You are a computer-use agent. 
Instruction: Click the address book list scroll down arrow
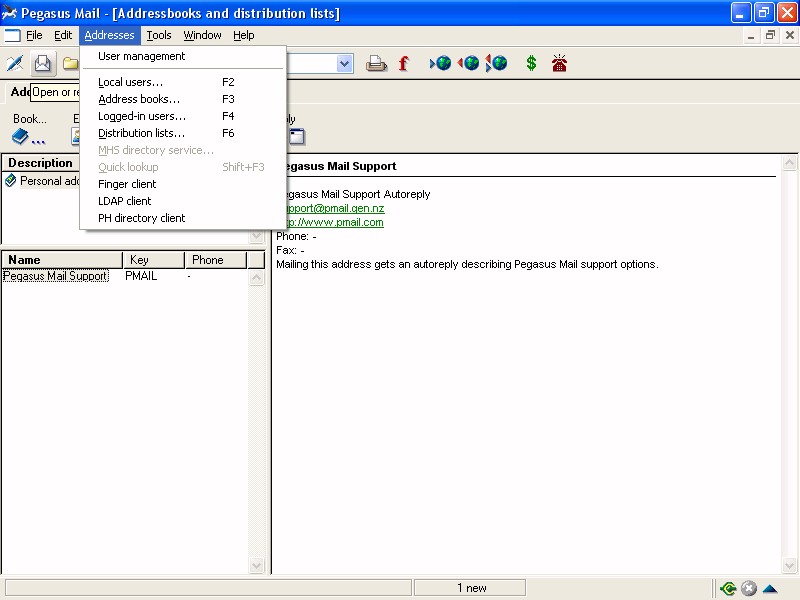point(257,236)
